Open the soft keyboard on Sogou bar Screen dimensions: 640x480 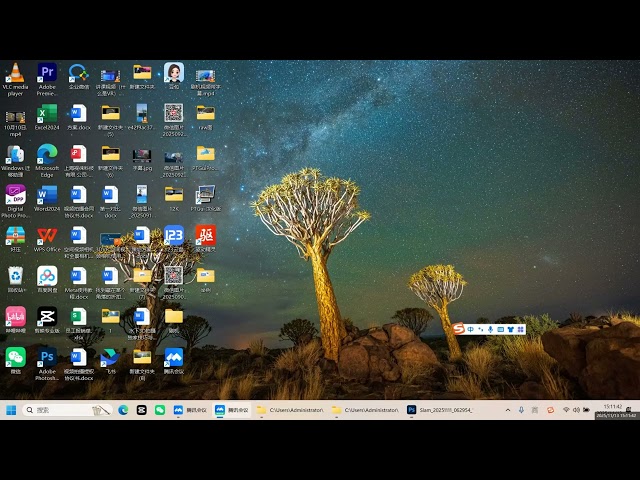coord(500,329)
